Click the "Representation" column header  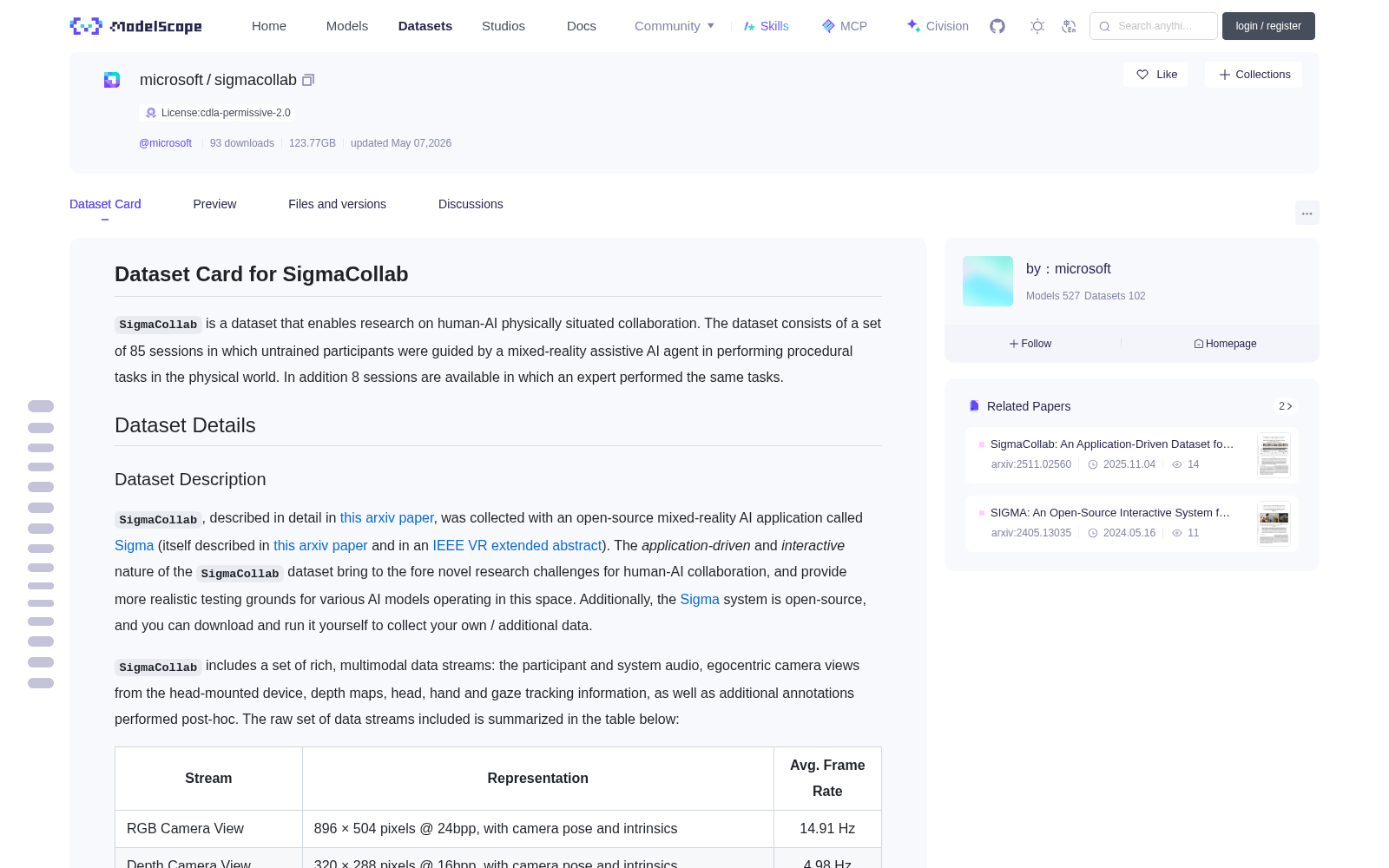tap(538, 779)
